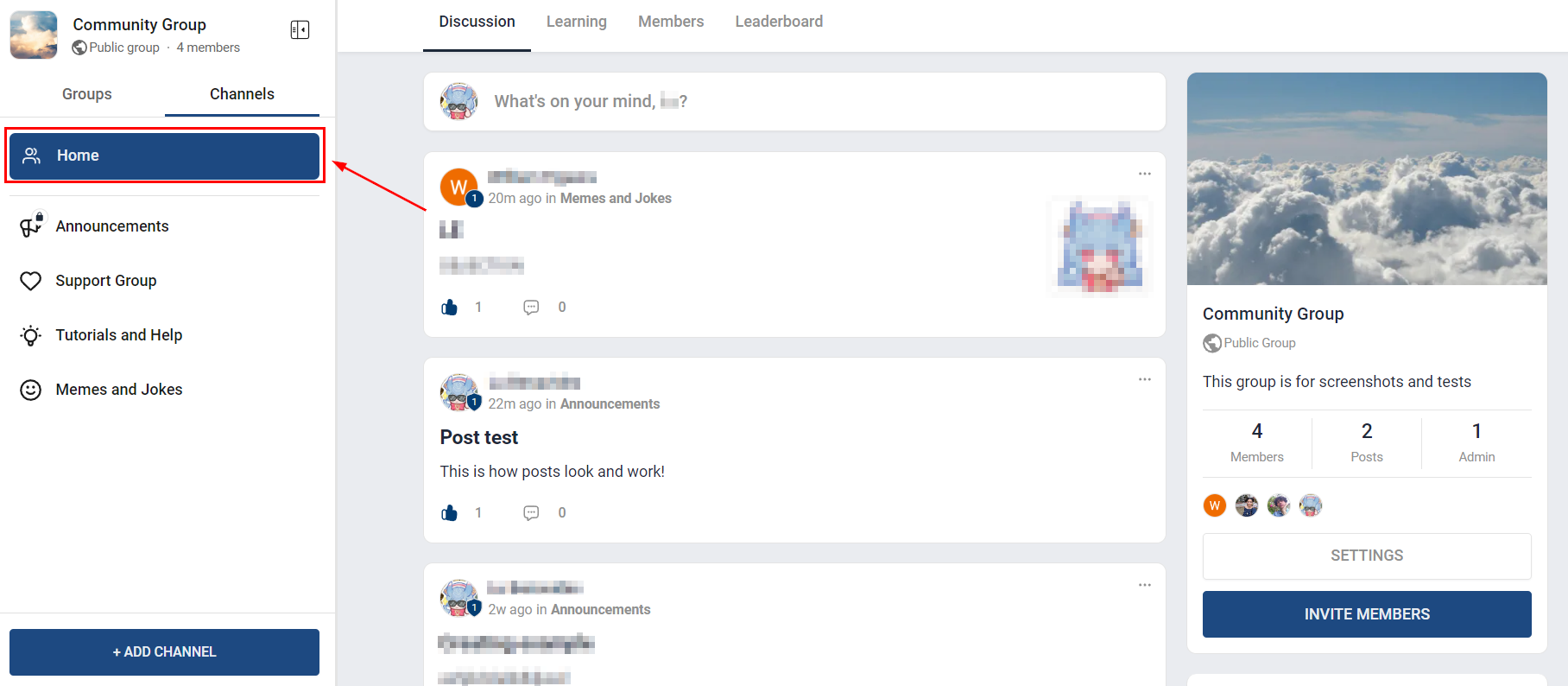Click the Tutorials and Help lightbulb icon

pyautogui.click(x=31, y=335)
